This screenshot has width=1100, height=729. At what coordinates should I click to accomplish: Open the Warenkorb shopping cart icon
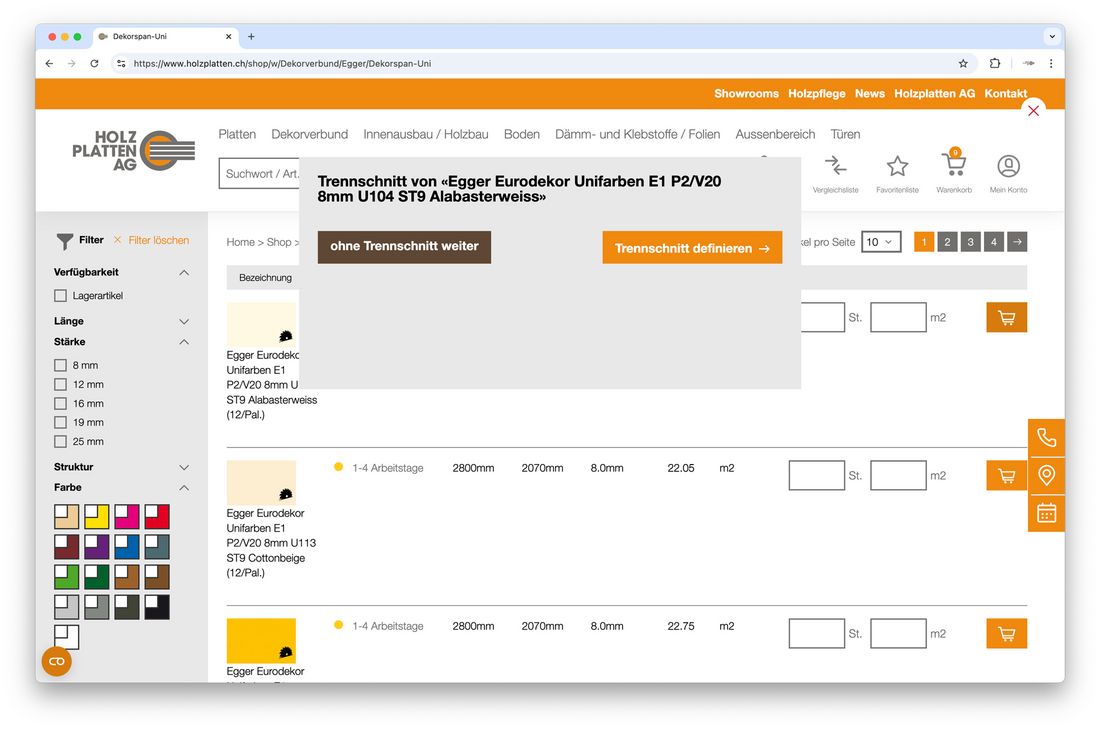pos(953,167)
